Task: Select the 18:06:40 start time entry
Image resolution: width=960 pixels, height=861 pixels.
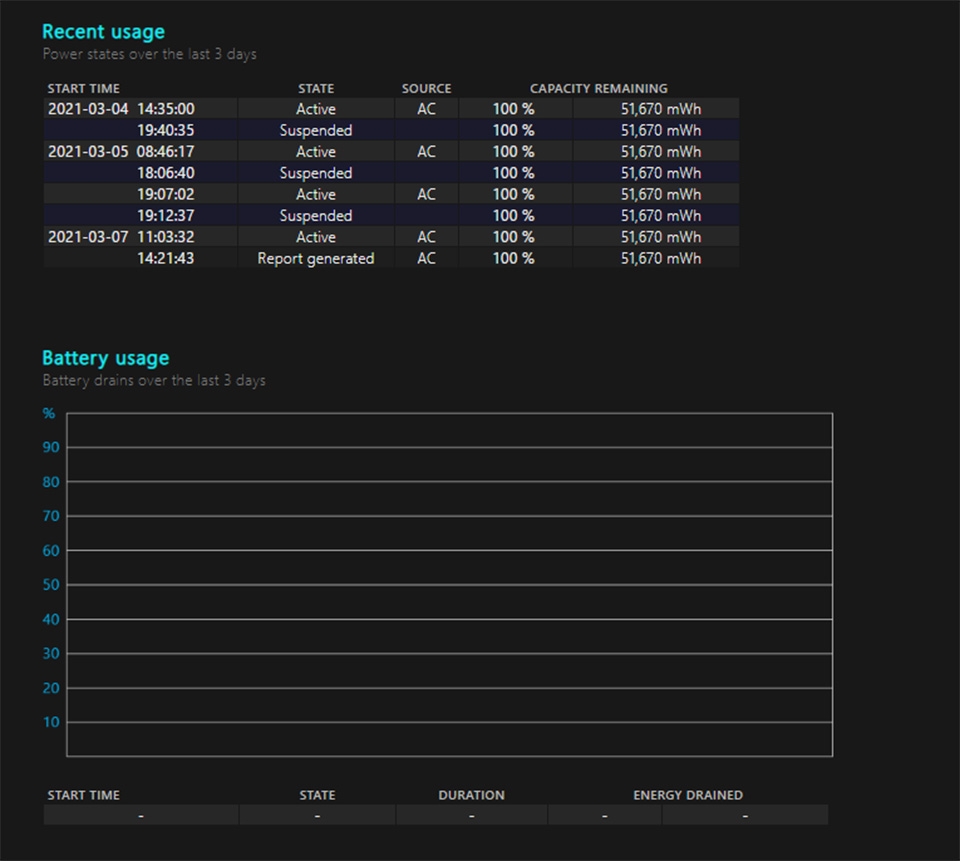Action: point(165,173)
